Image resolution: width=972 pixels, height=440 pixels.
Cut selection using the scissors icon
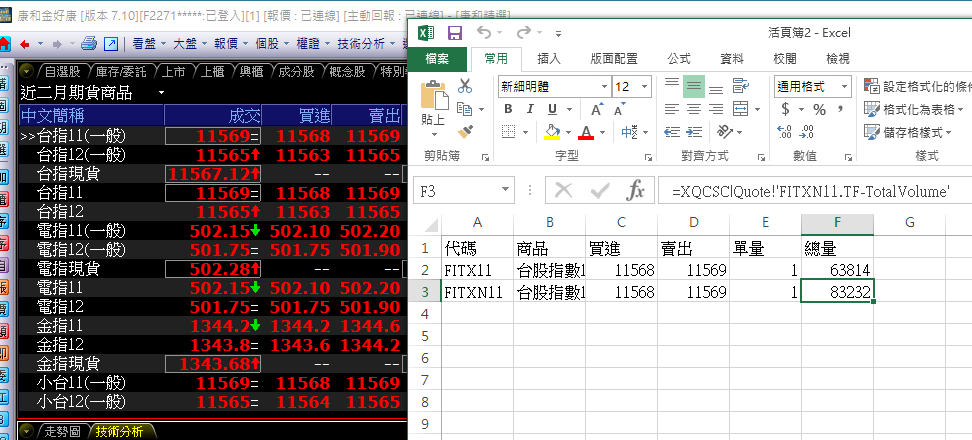465,86
